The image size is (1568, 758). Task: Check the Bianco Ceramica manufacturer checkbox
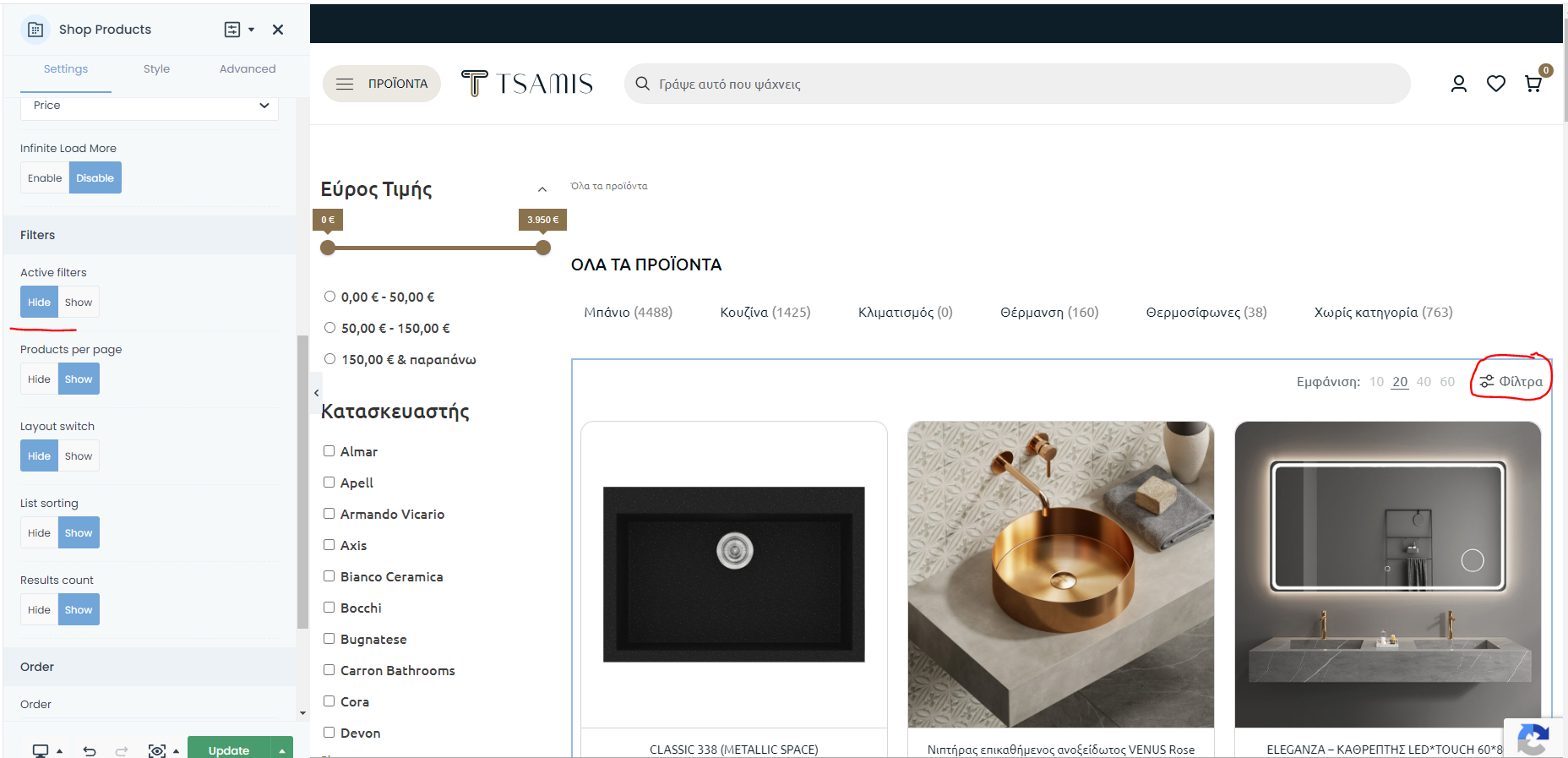tap(329, 576)
